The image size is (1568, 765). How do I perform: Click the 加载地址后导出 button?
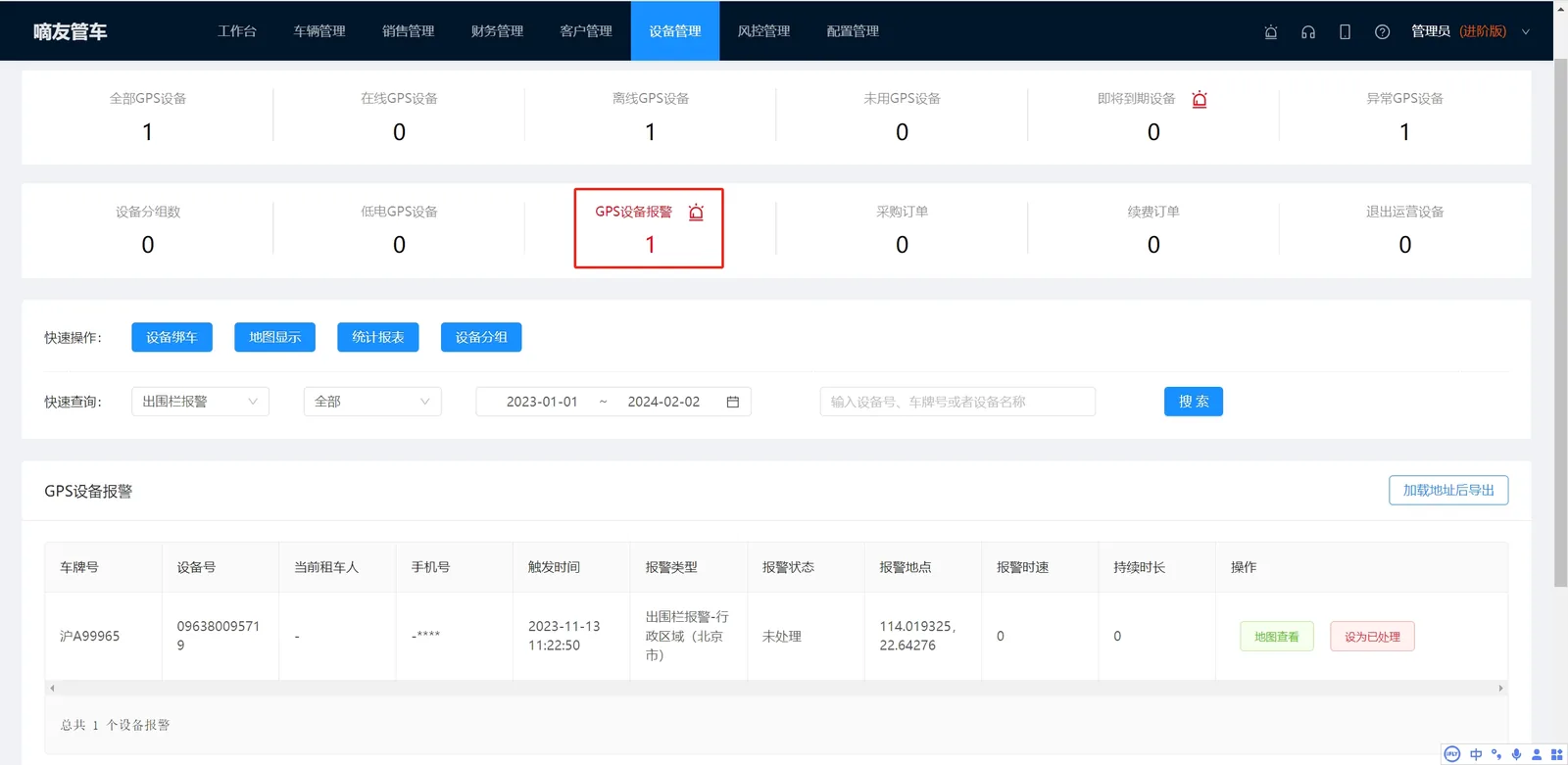tap(1448, 490)
